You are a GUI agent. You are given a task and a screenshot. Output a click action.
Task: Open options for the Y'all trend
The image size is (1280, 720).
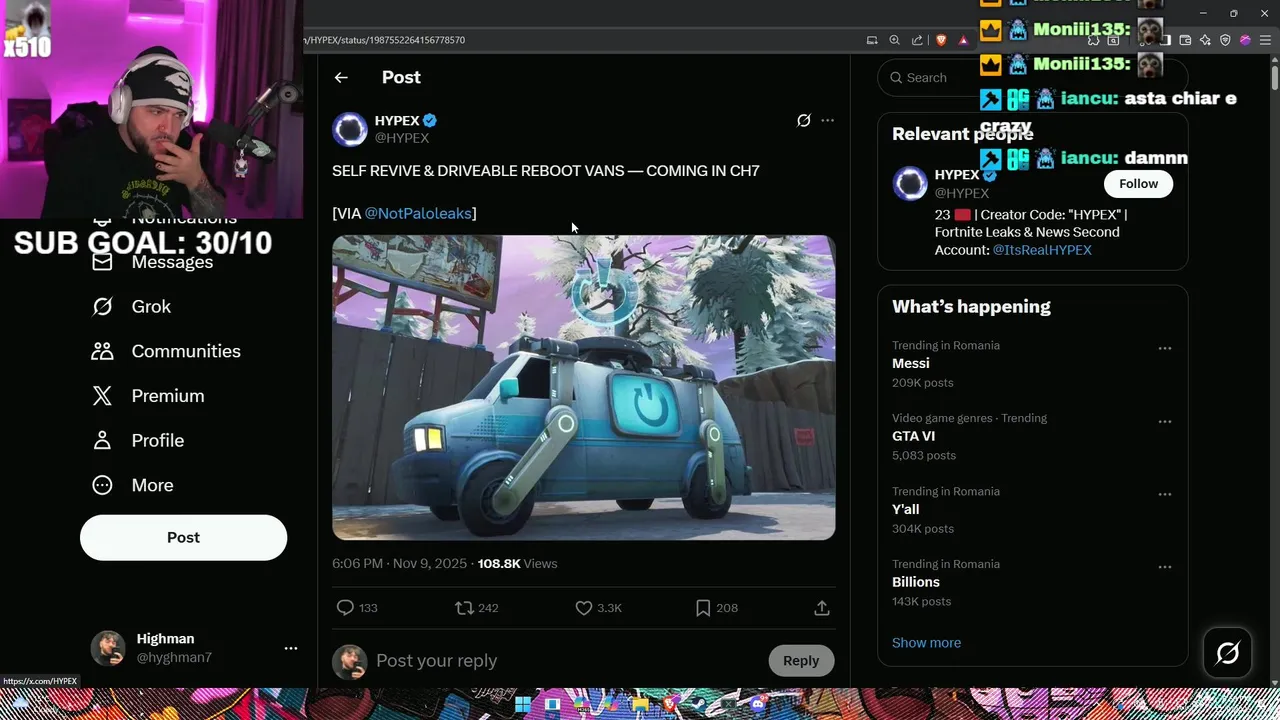pyautogui.click(x=1165, y=494)
